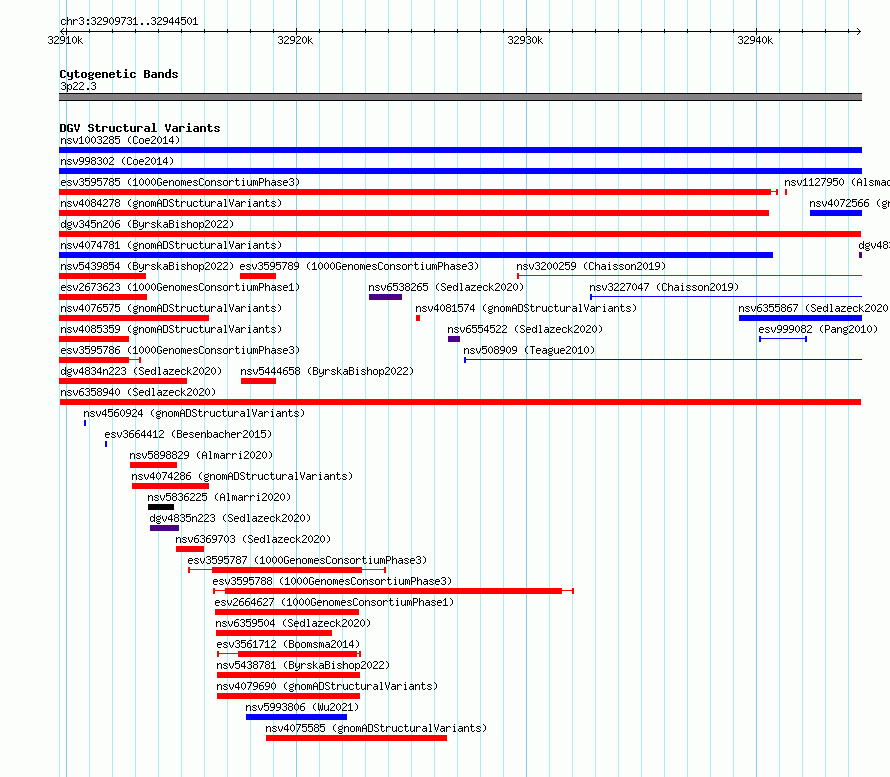Screen dimensions: 890x777
Task: Select dgv345n206 (ByrskaBishop2022) label
Action: (x=147, y=224)
